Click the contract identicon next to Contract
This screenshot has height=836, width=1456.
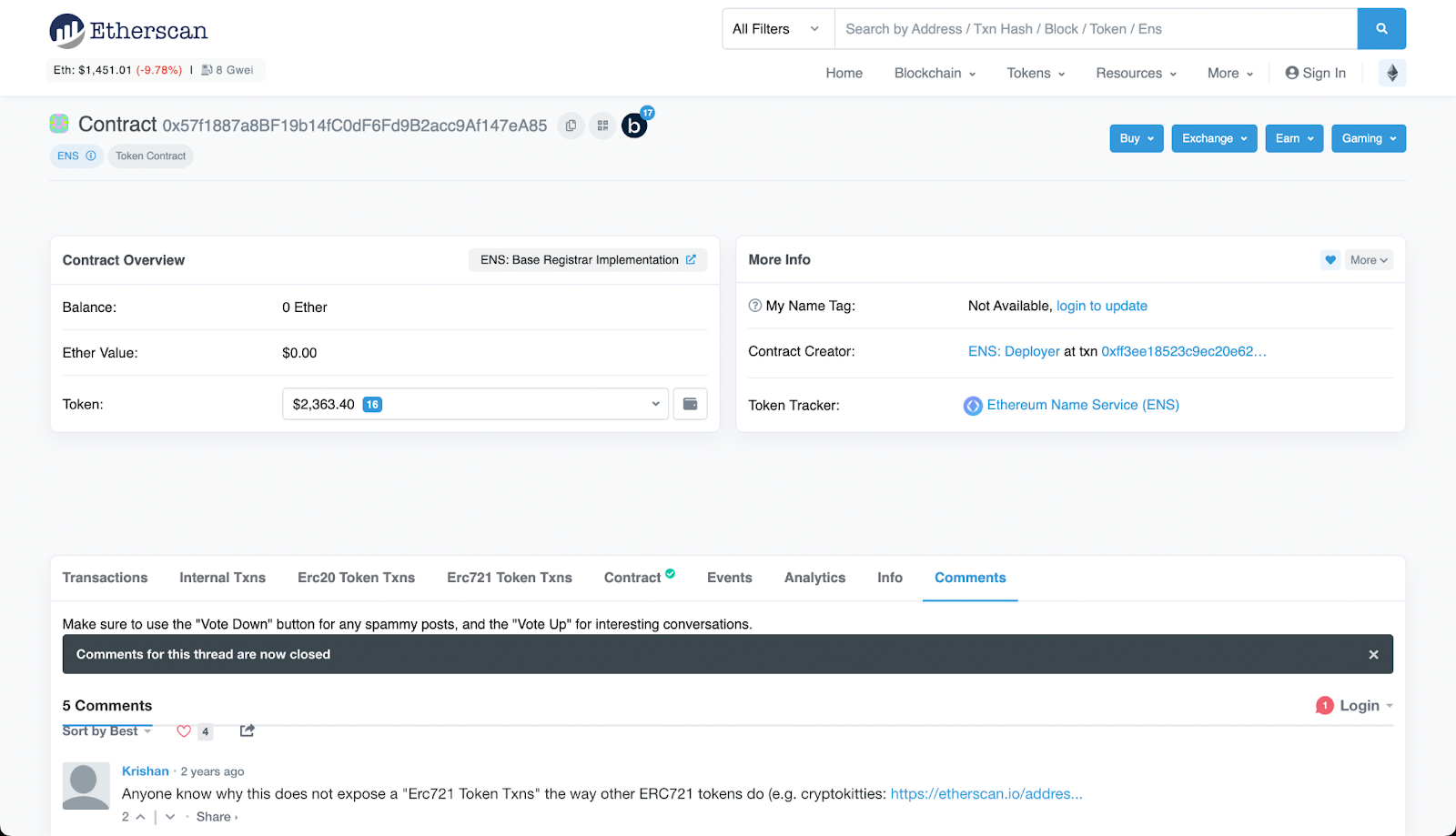[59, 124]
